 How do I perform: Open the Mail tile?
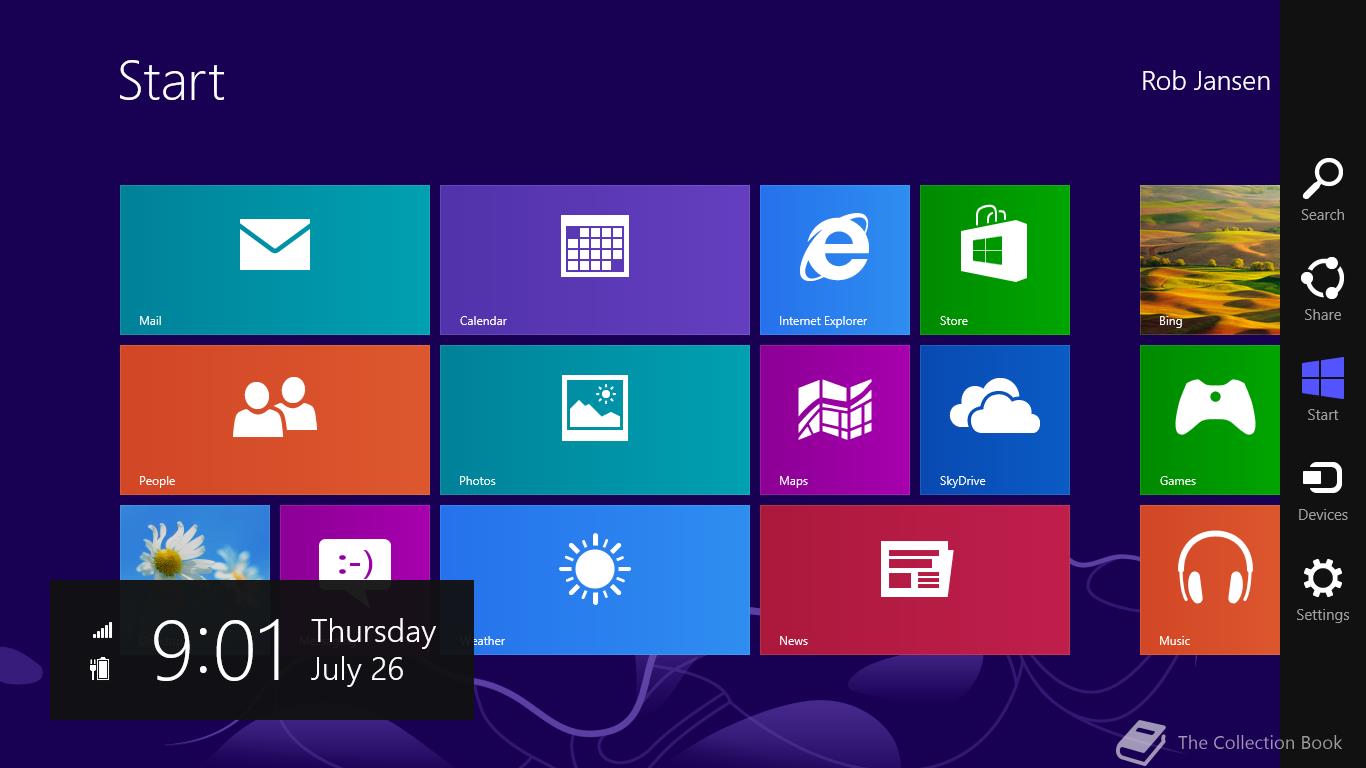click(x=275, y=260)
